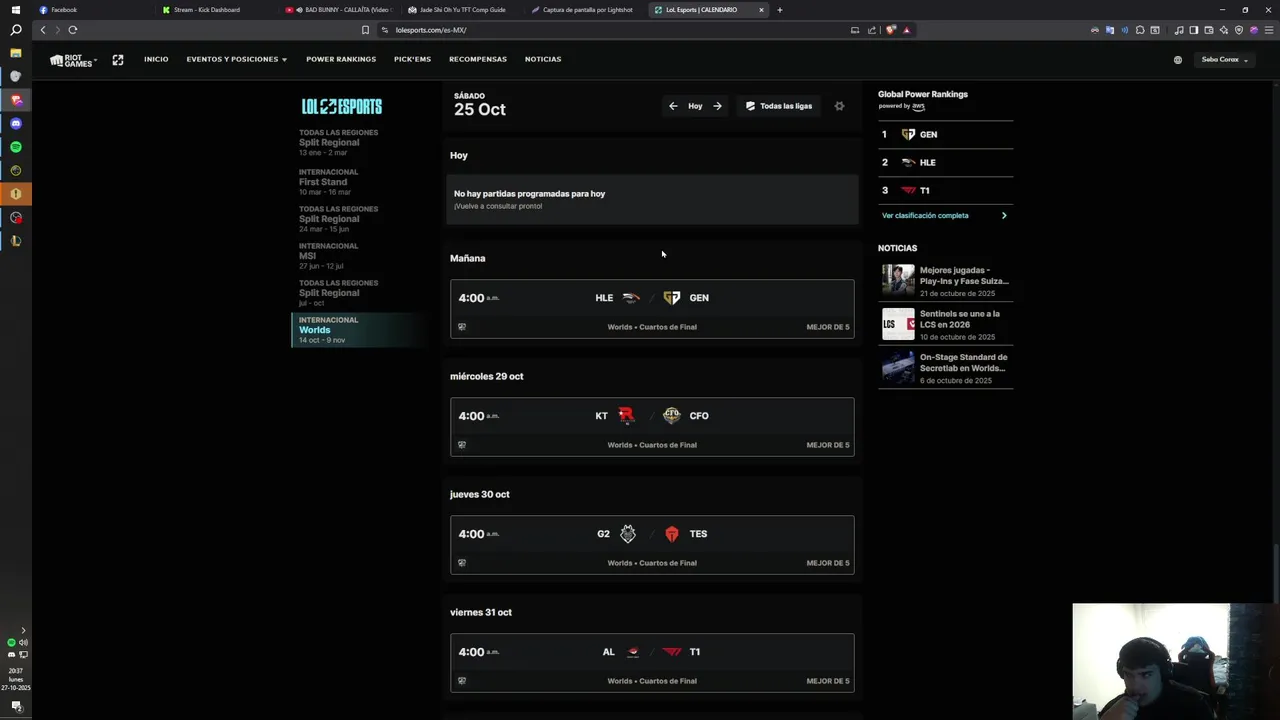
Task: Go back in browser history
Action: tap(43, 30)
